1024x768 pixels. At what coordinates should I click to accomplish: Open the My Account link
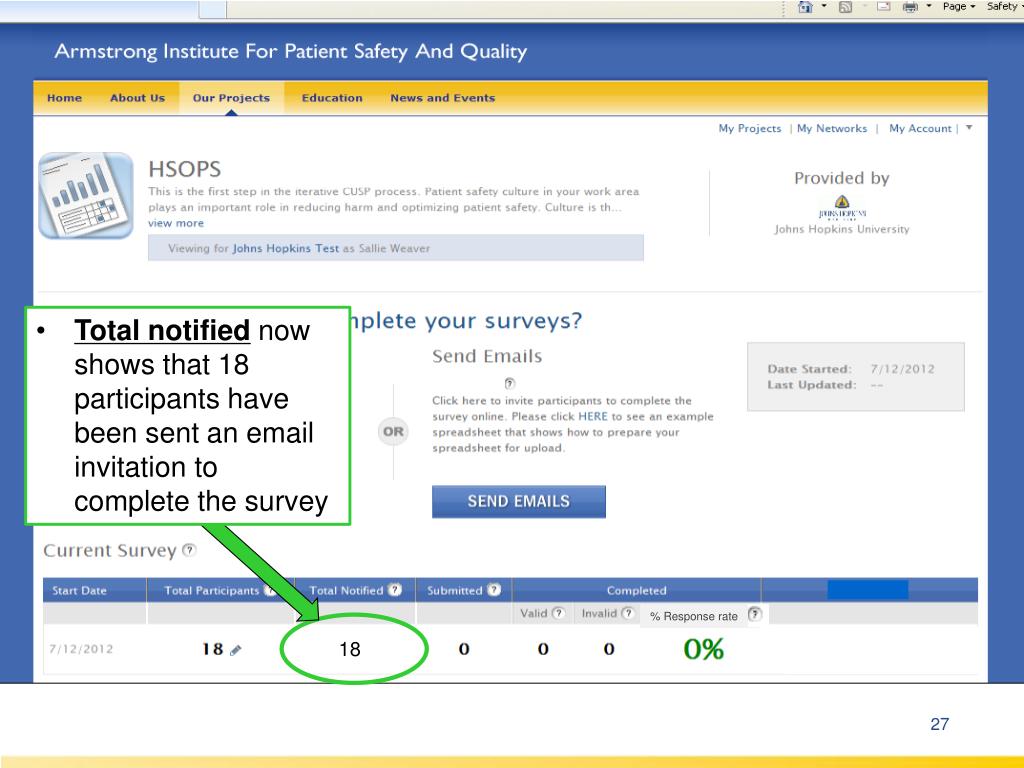click(920, 129)
